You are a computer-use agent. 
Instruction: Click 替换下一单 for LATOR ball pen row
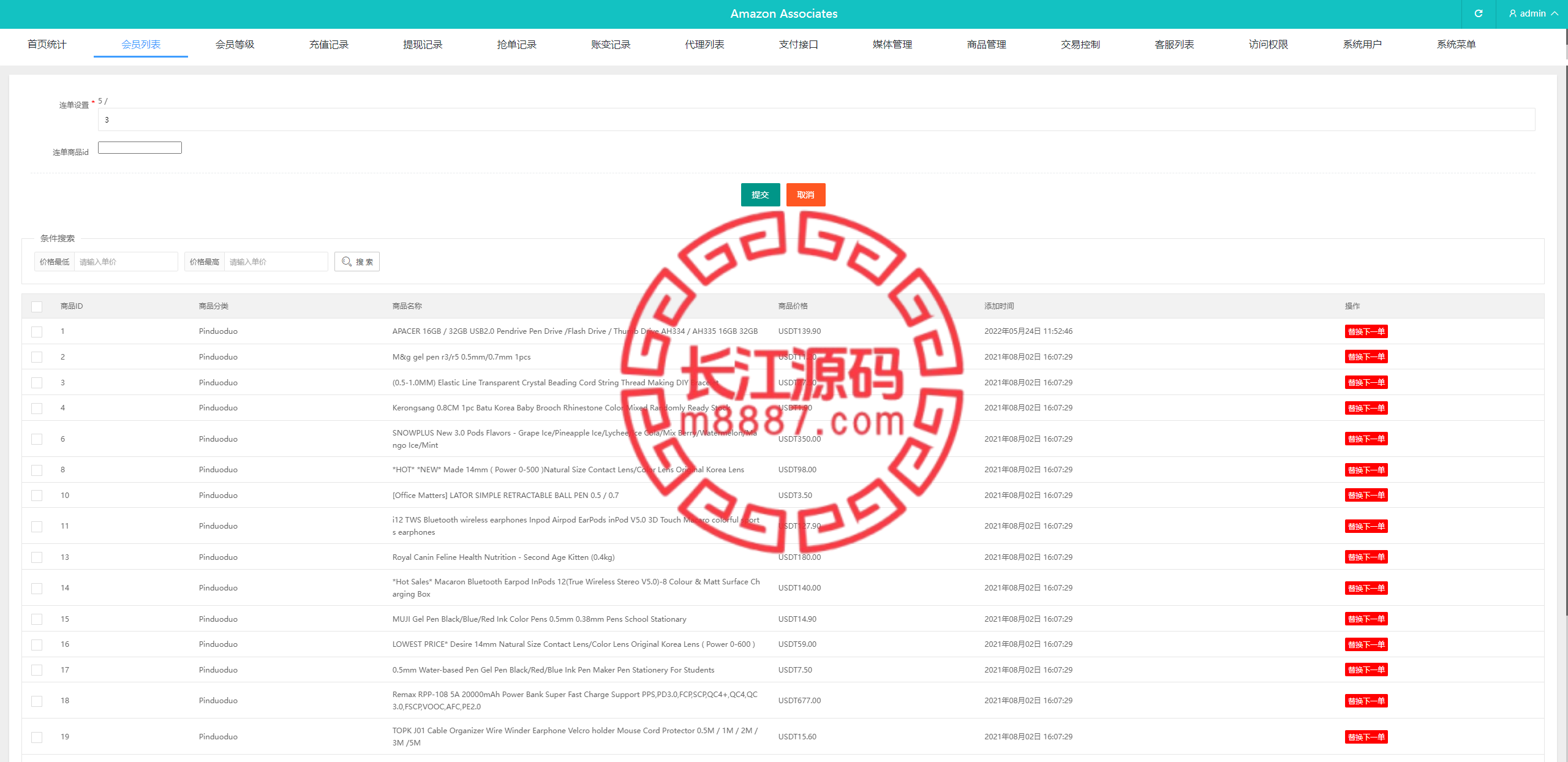(x=1366, y=495)
